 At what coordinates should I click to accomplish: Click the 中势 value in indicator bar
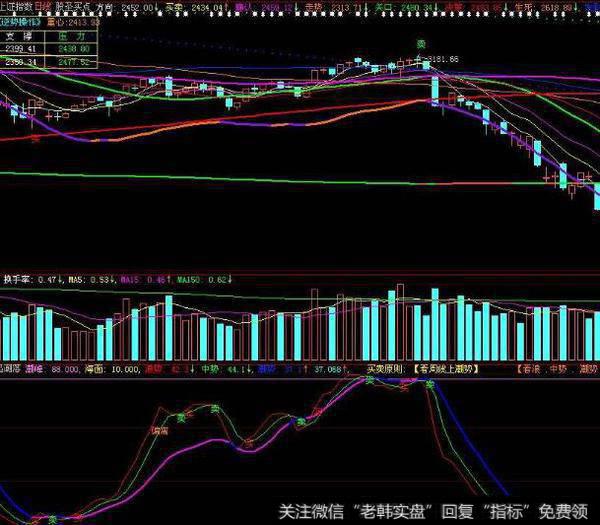tap(211, 369)
